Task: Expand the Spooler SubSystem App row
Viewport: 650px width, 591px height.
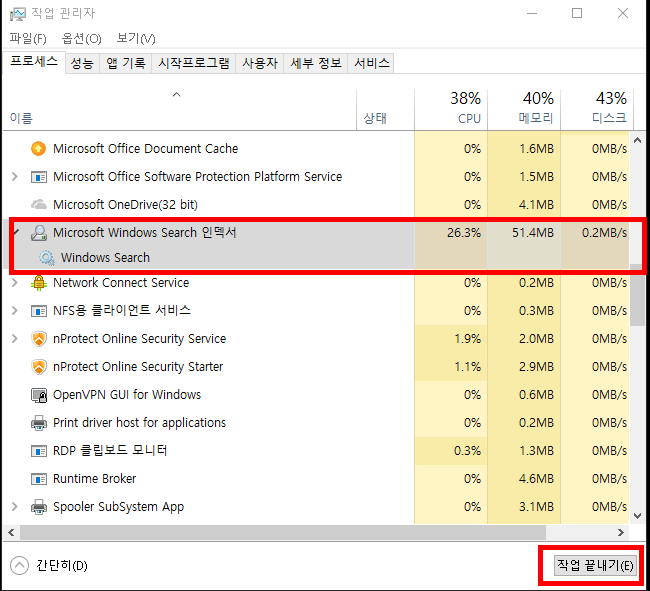Action: (x=15, y=507)
